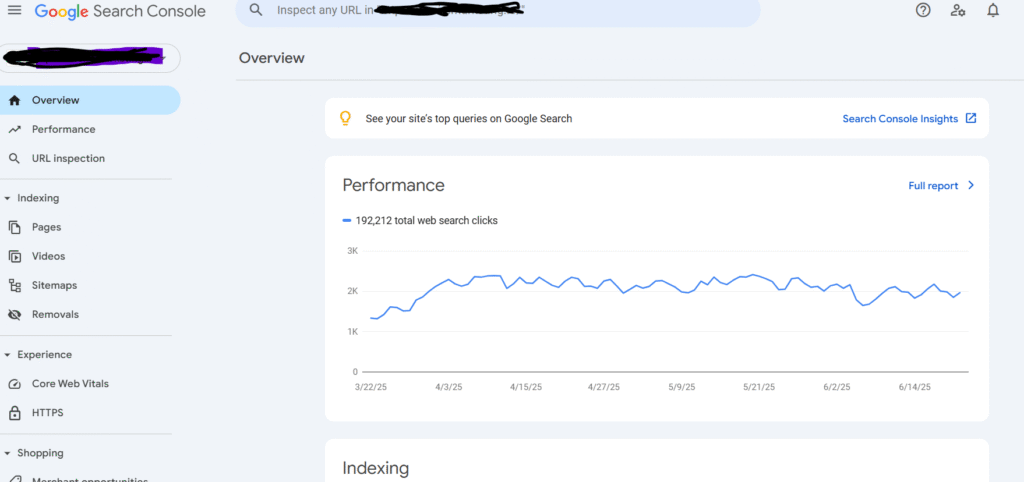Open the Pages indexing report
Image resolution: width=1024 pixels, height=482 pixels.
pyautogui.click(x=90, y=227)
